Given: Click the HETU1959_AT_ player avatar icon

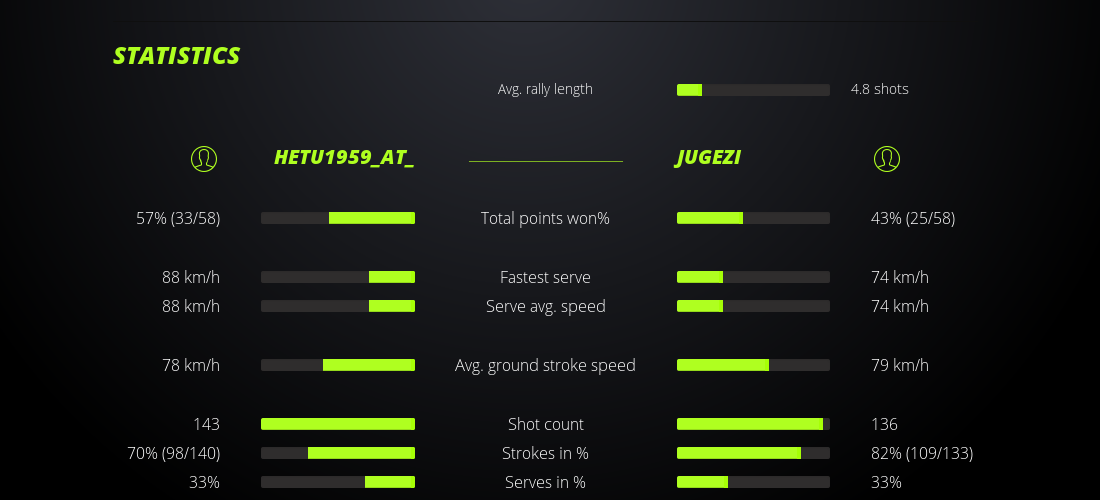Looking at the screenshot, I should click(204, 158).
